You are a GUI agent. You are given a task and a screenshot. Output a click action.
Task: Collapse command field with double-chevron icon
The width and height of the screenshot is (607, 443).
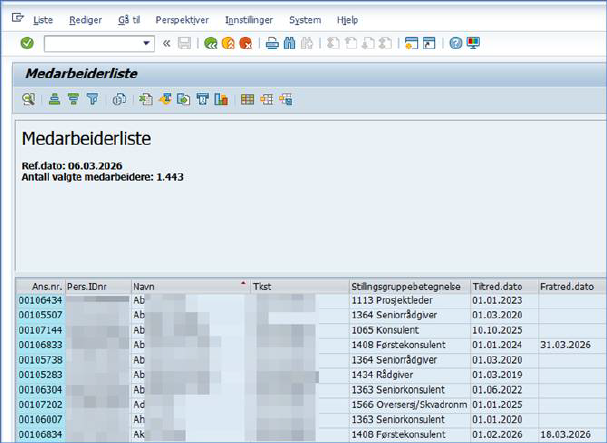tap(166, 43)
